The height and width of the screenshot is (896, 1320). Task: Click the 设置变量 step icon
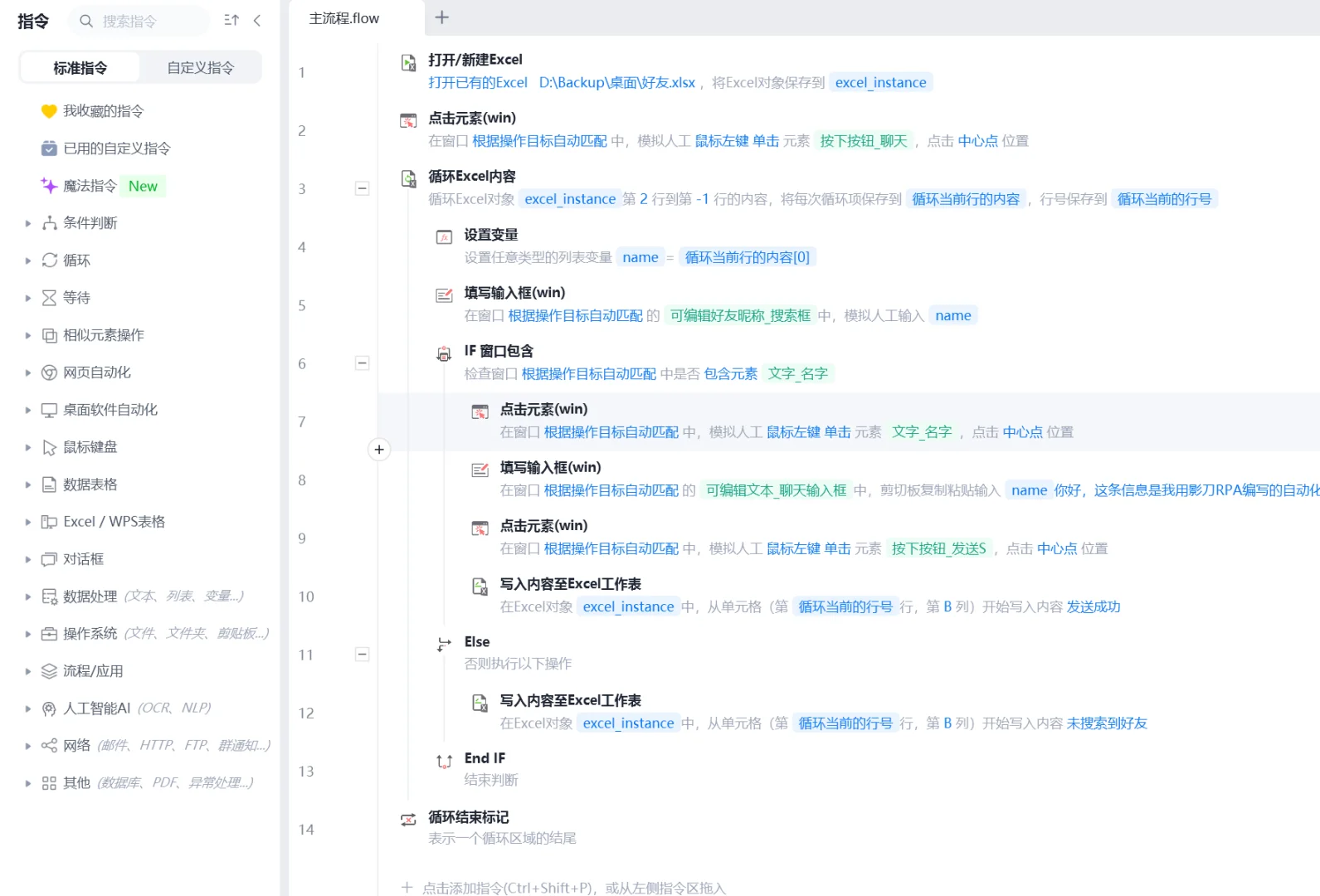point(444,237)
